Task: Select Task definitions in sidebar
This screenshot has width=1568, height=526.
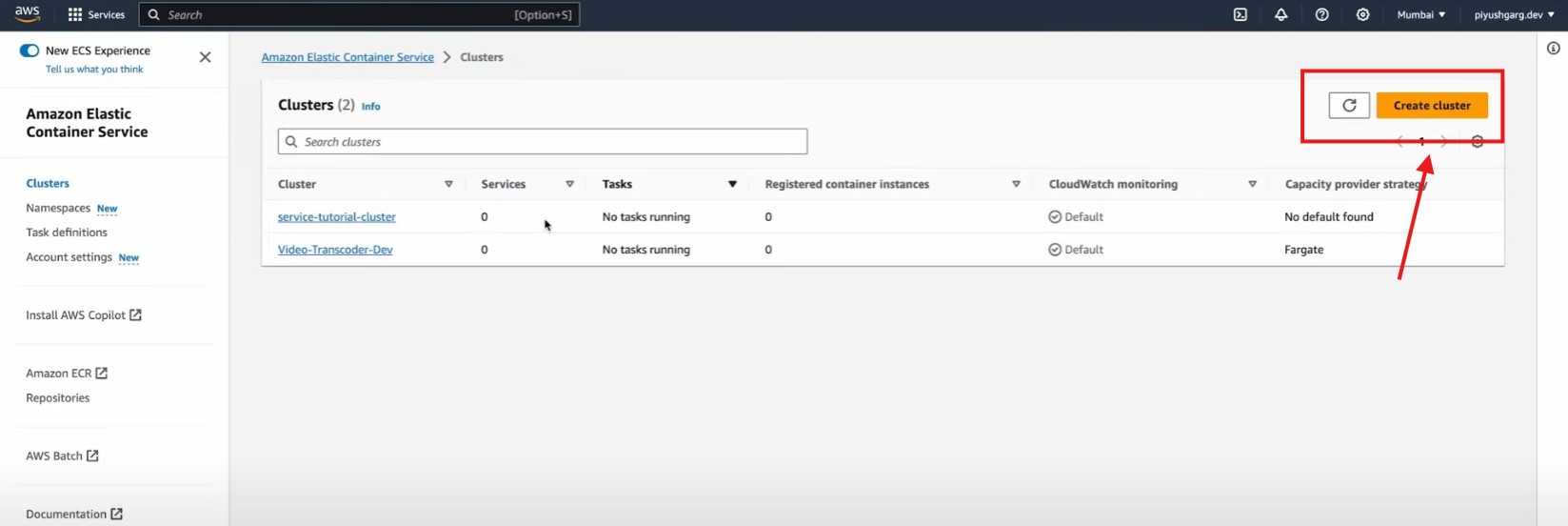Action: 67,233
